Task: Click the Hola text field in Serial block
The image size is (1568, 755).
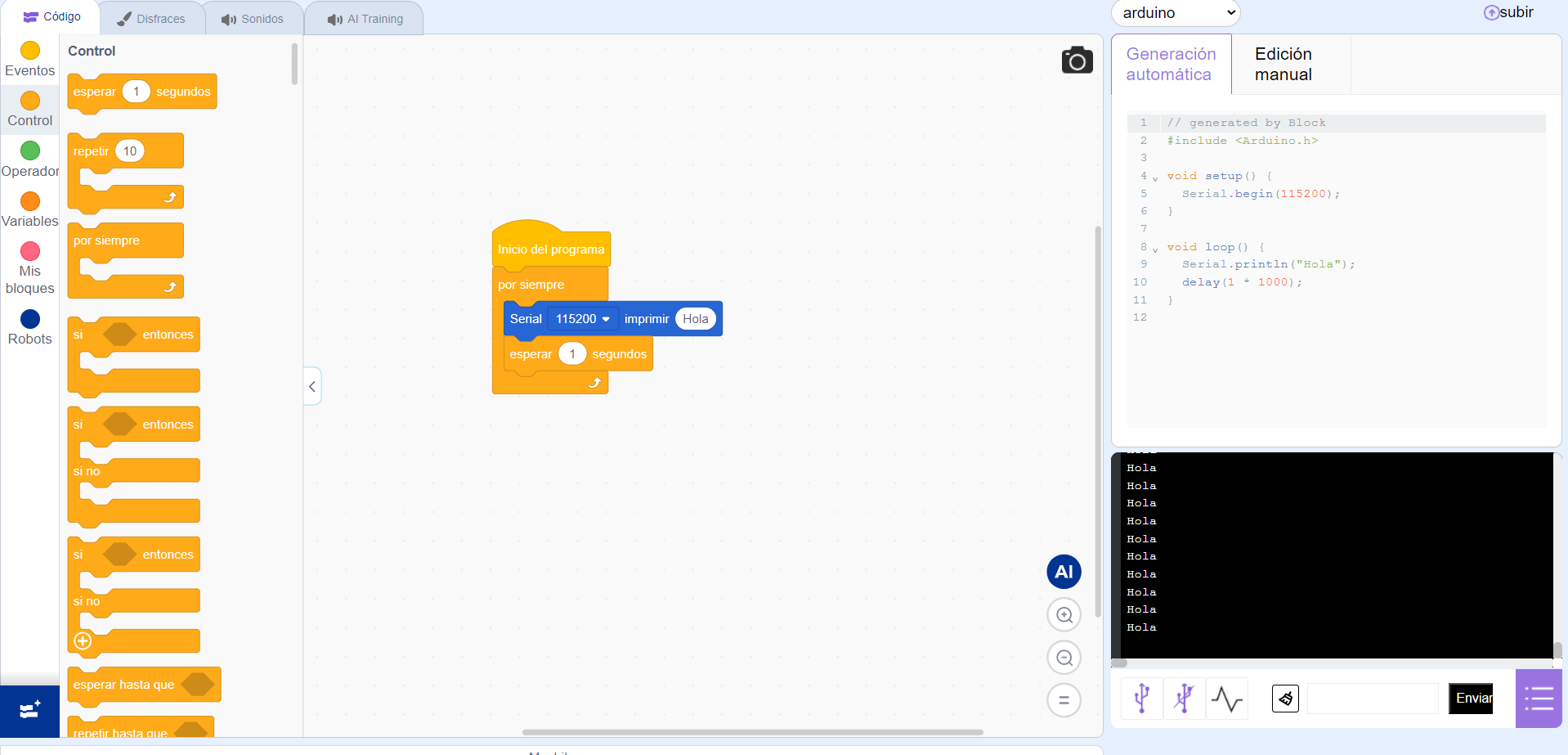Action: (x=696, y=319)
